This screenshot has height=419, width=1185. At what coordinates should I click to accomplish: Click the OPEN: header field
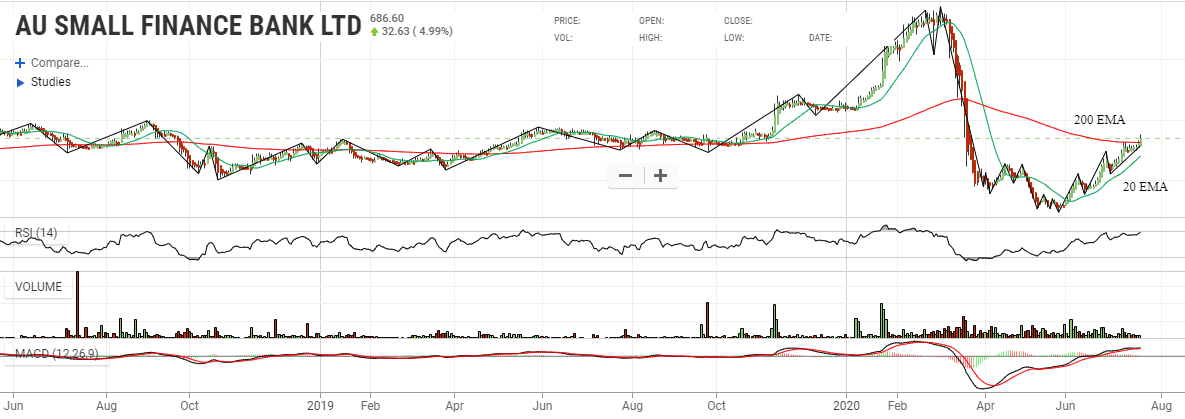click(x=651, y=21)
